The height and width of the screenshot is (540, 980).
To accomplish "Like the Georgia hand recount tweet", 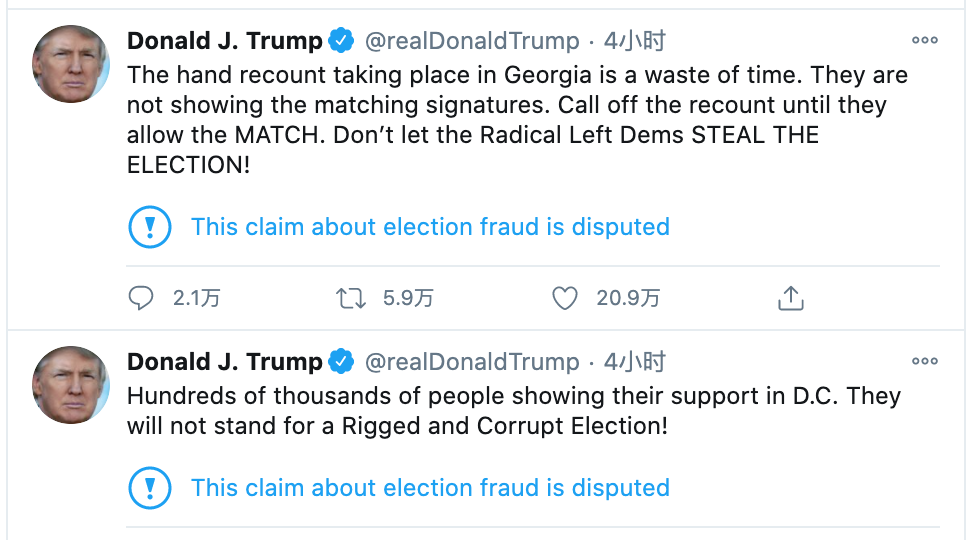I will 565,298.
